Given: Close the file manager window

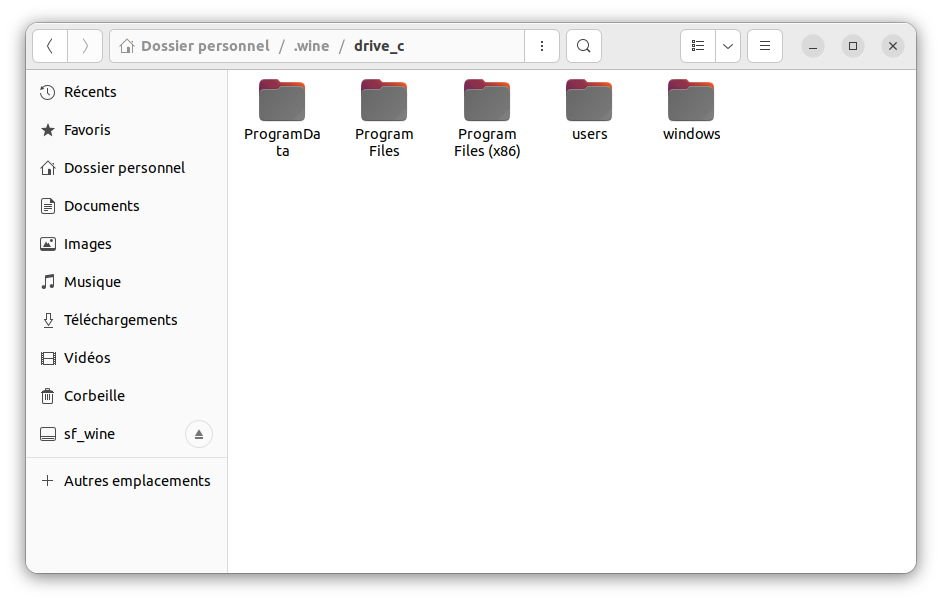Looking at the screenshot, I should click(x=893, y=46).
